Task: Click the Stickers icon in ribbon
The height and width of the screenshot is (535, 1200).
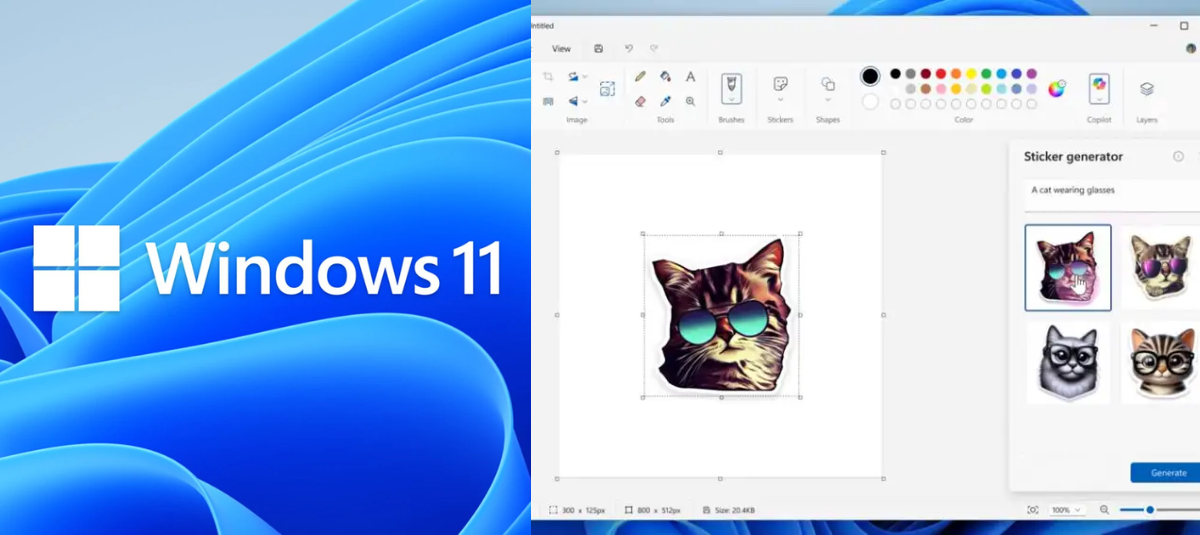Action: tap(781, 83)
